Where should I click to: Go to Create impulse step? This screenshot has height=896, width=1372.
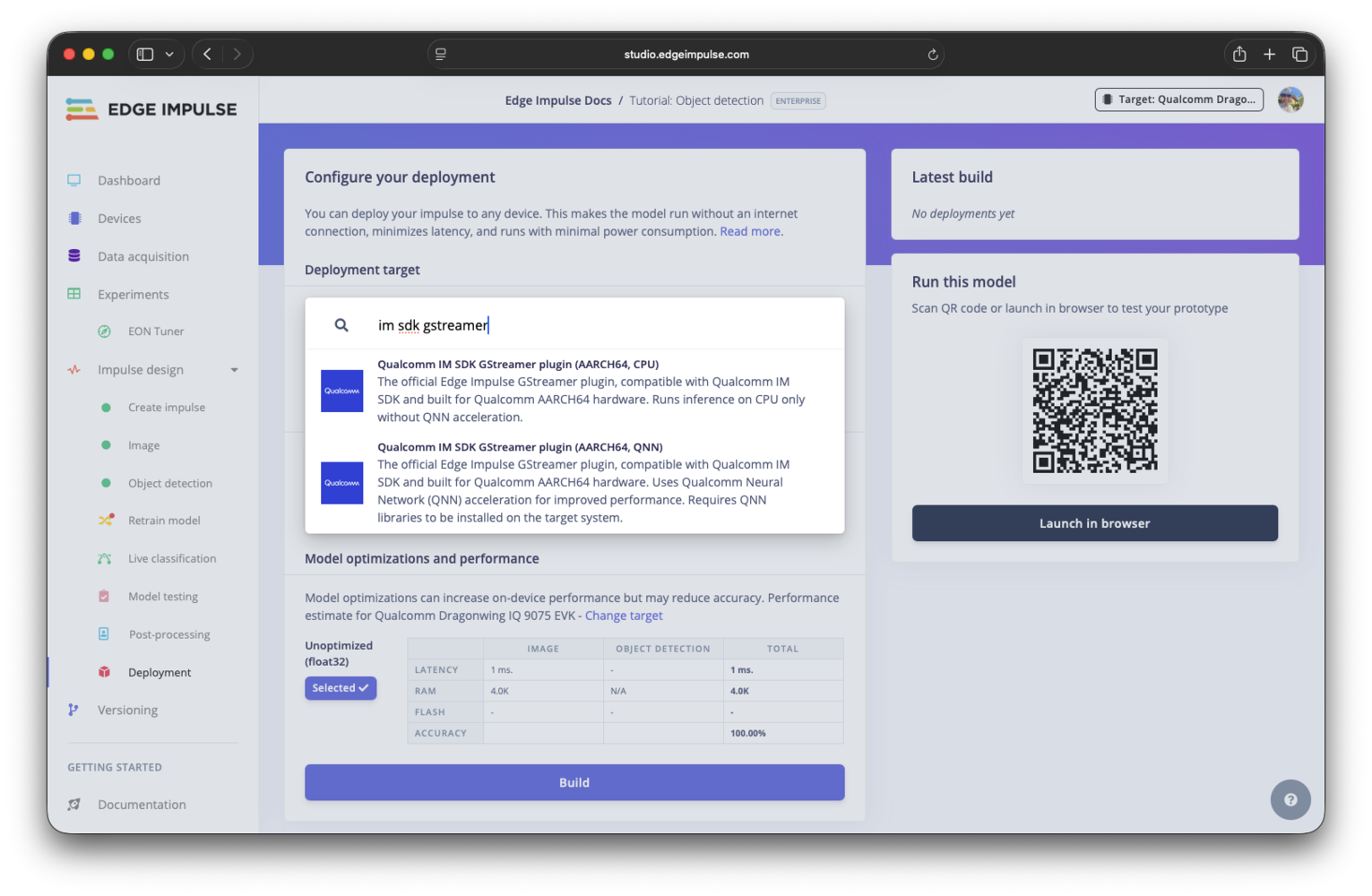[167, 408]
